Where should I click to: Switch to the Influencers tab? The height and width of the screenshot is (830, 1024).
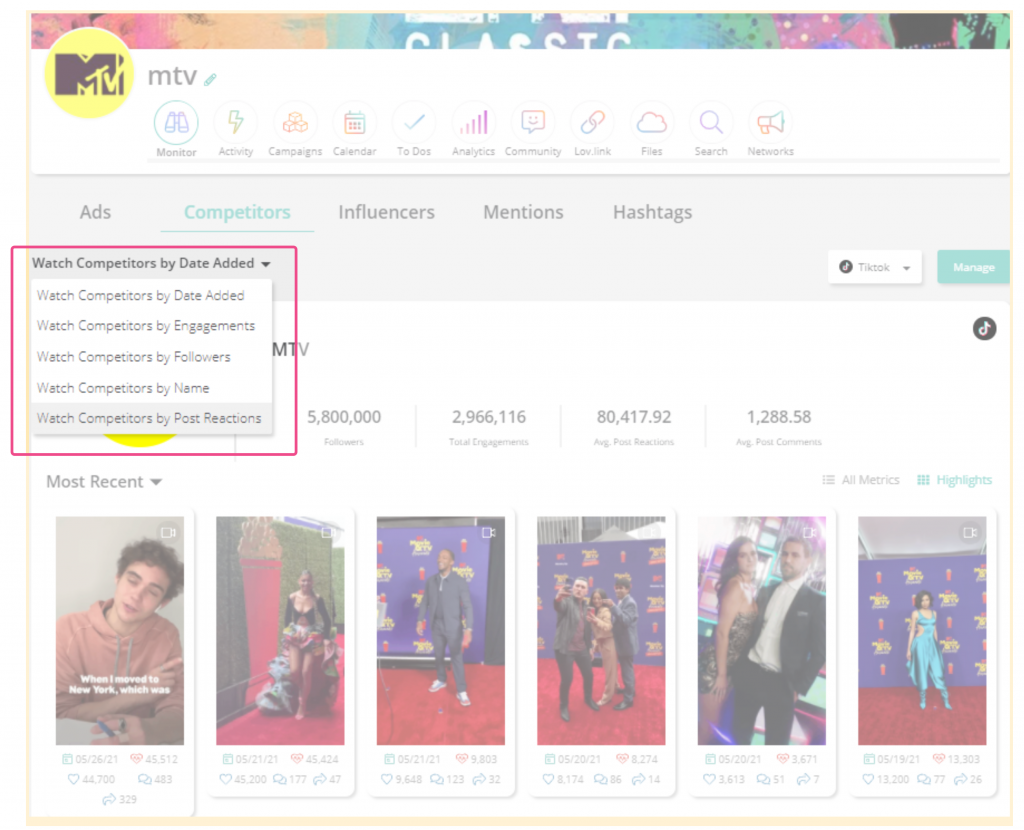point(387,212)
